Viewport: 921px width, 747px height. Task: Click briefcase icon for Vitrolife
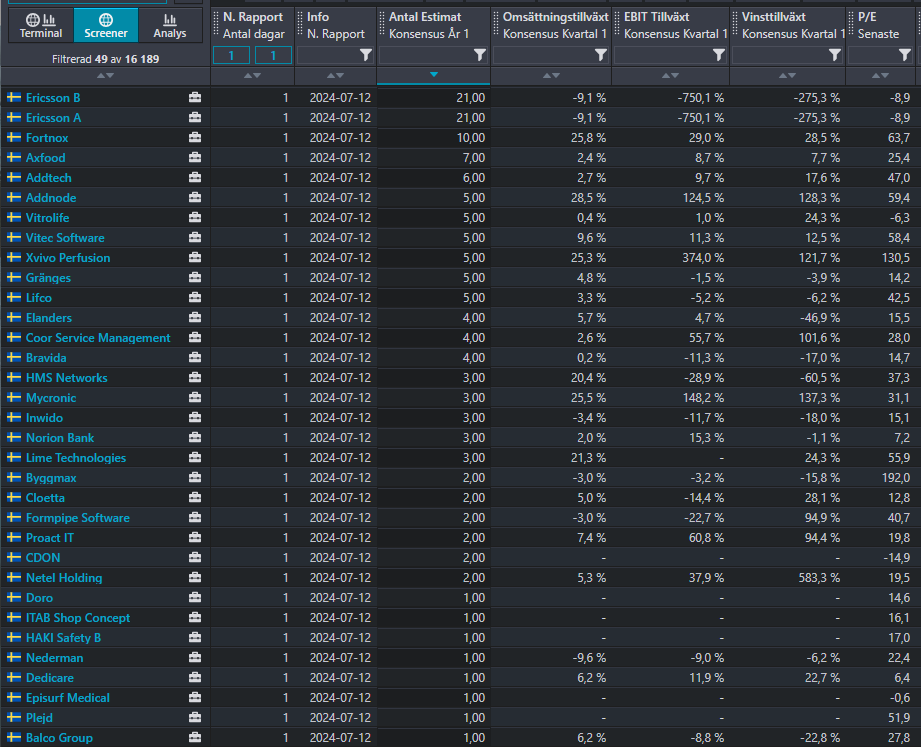click(195, 217)
